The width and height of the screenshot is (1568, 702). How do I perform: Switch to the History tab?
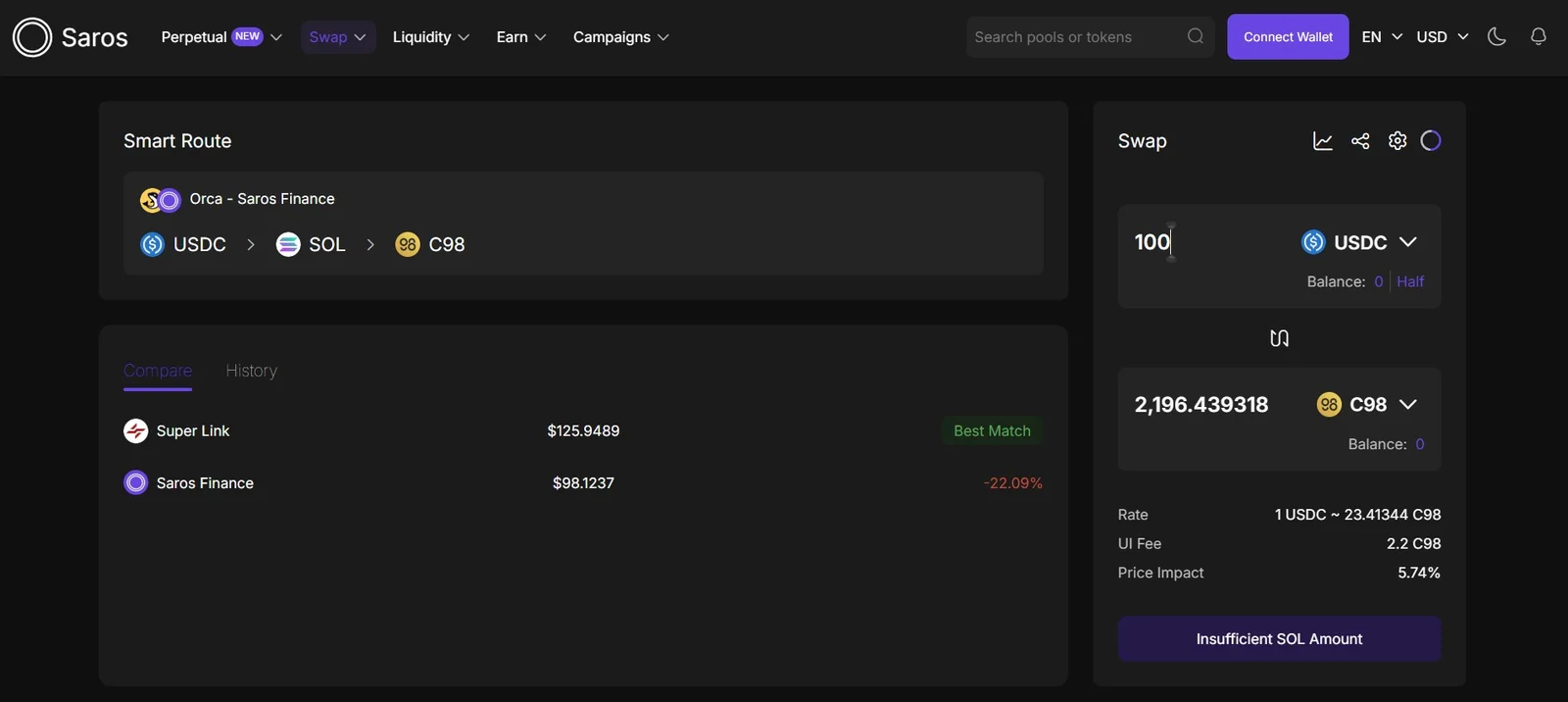[251, 371]
